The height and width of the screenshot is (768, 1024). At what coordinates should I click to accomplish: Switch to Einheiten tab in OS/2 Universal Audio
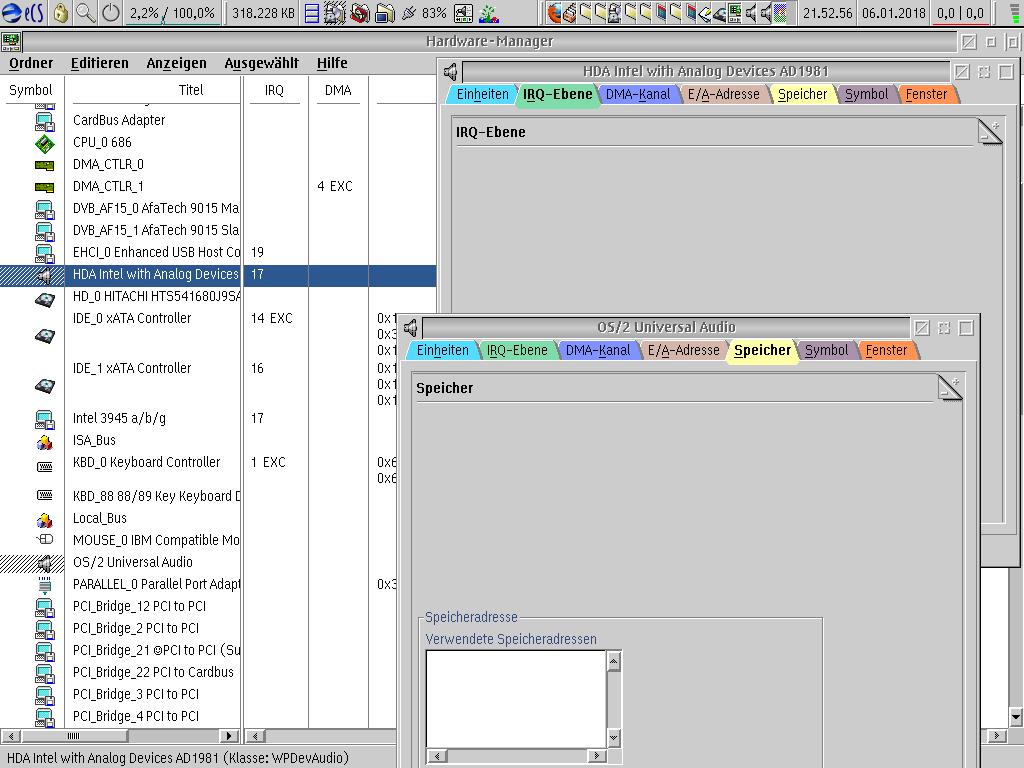(442, 351)
